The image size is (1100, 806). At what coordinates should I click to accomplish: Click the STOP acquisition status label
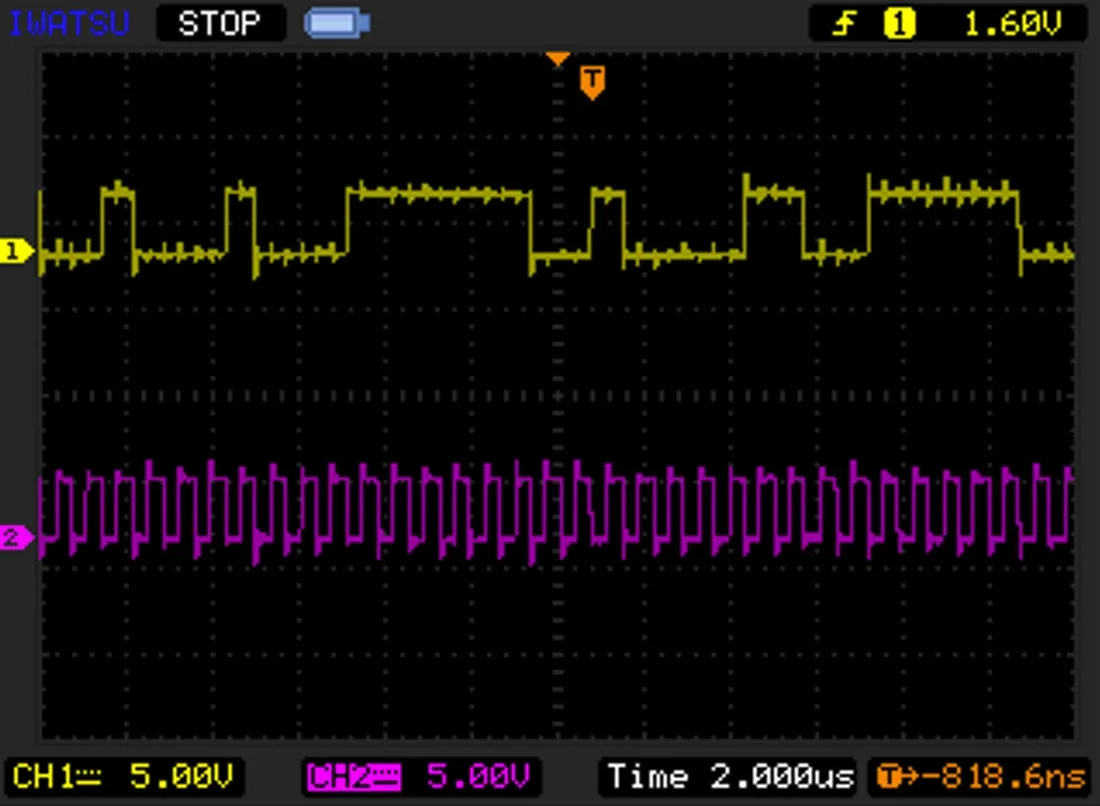point(220,23)
